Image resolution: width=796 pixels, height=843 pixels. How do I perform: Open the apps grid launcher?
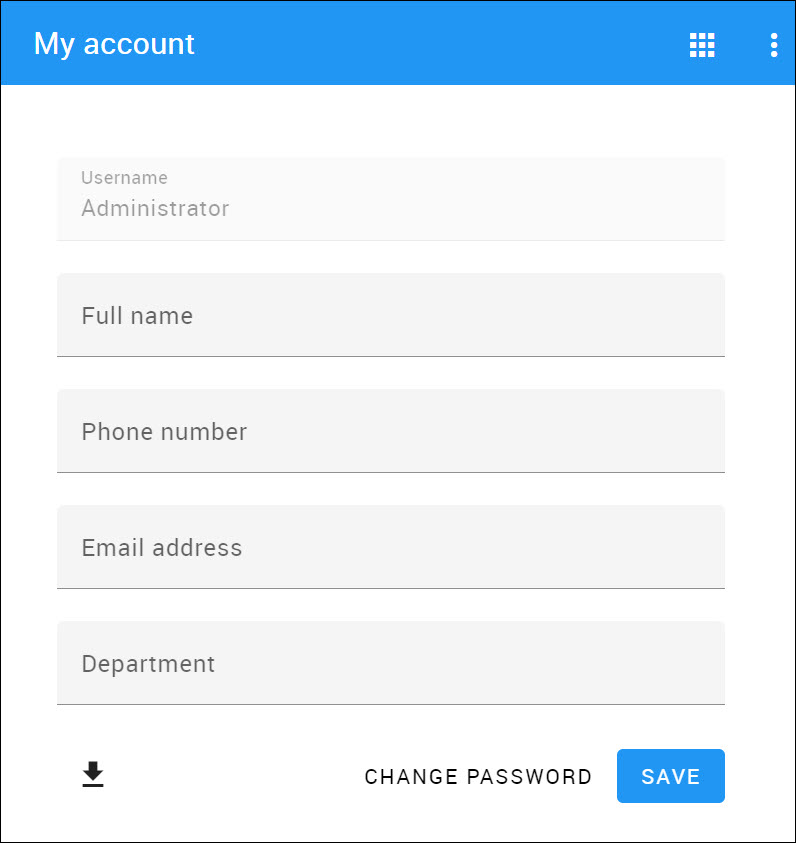[x=702, y=45]
